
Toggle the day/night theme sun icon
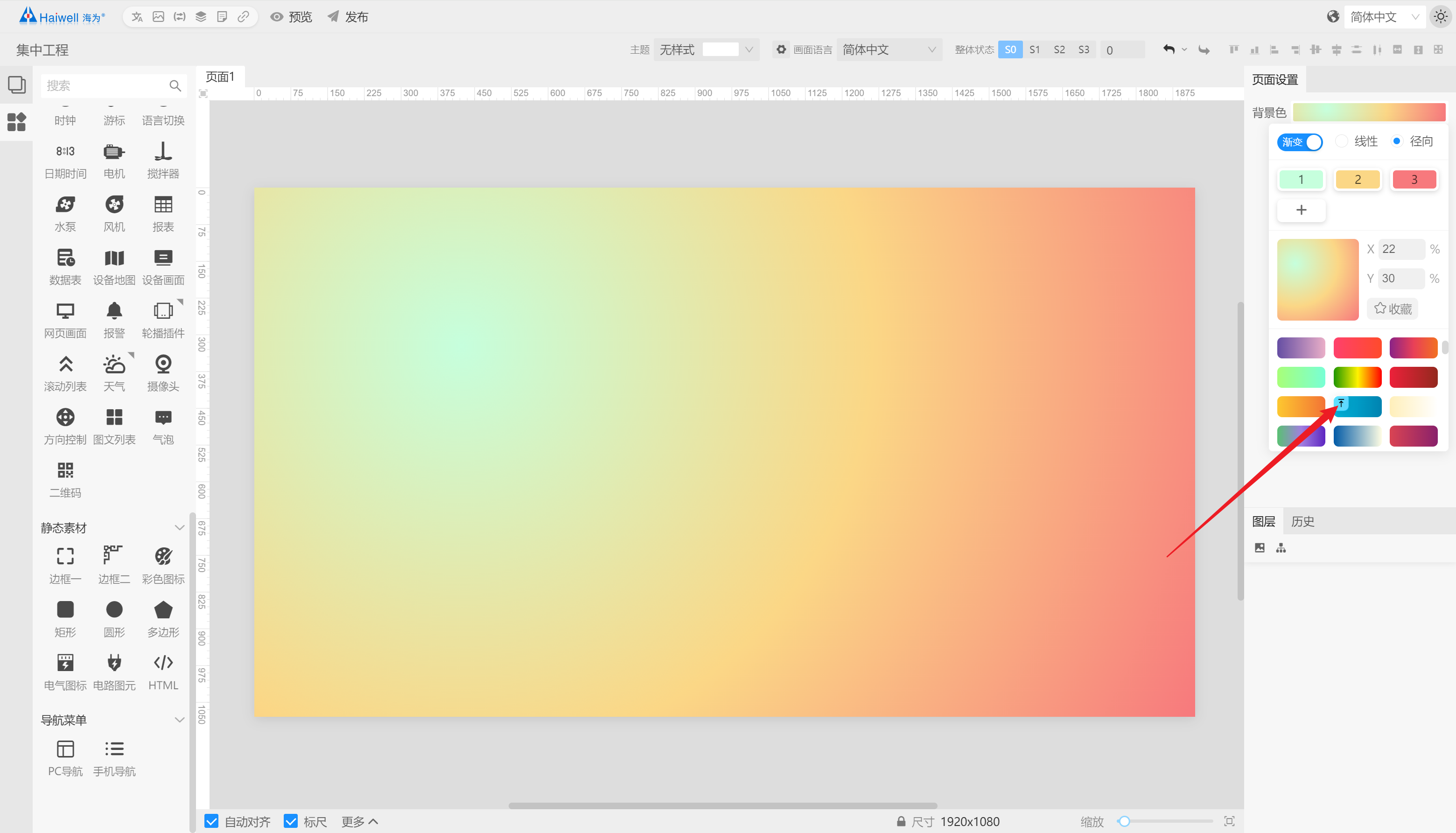(x=1441, y=17)
